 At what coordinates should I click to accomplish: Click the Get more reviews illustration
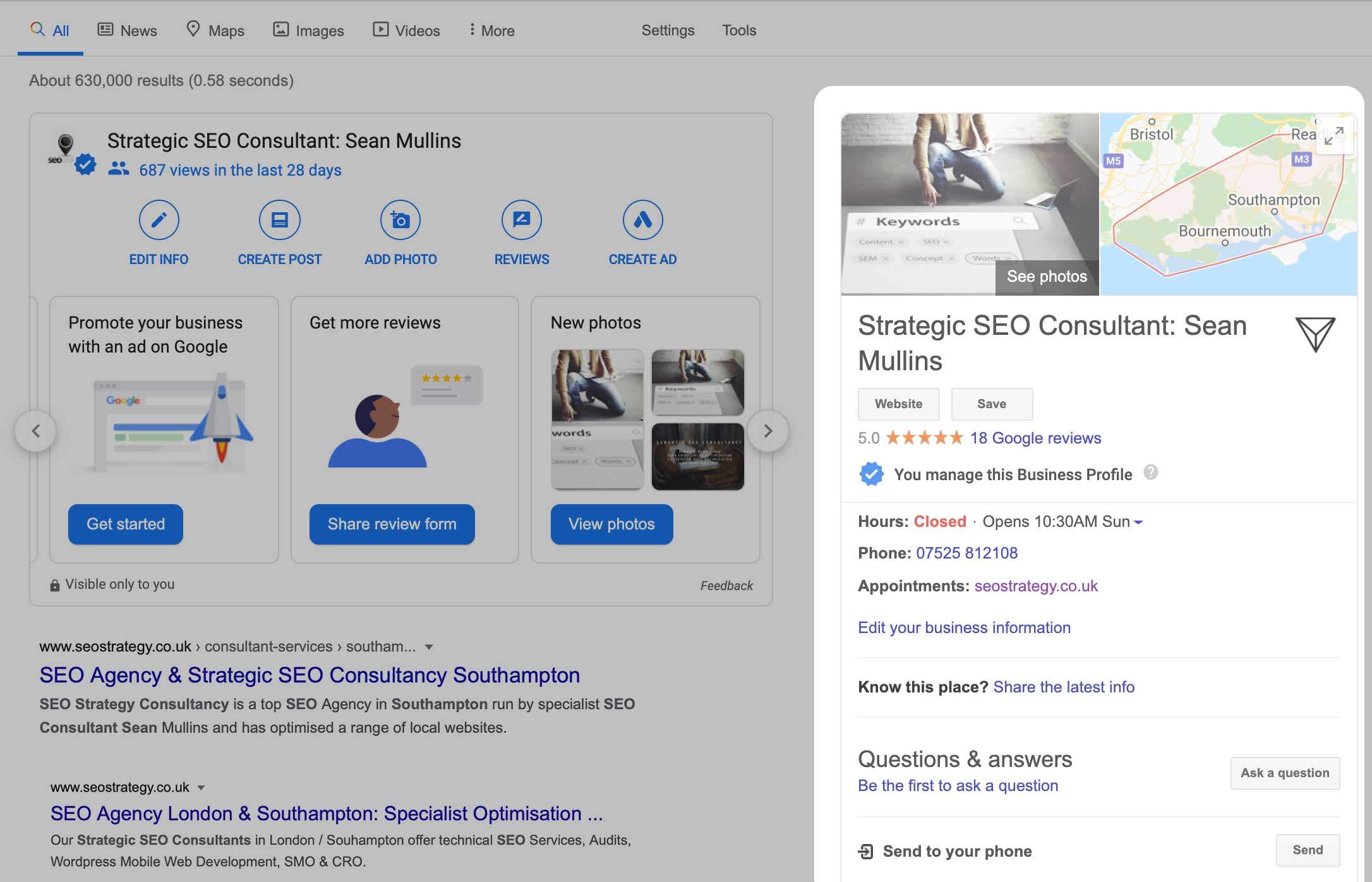point(404,416)
